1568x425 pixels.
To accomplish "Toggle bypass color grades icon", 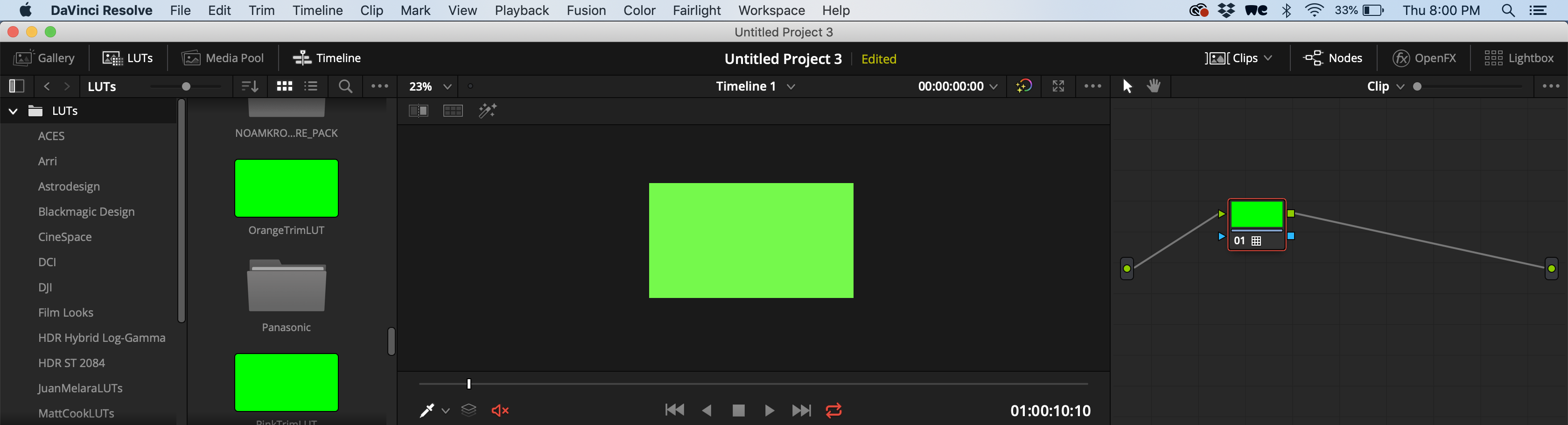I will click(1024, 86).
